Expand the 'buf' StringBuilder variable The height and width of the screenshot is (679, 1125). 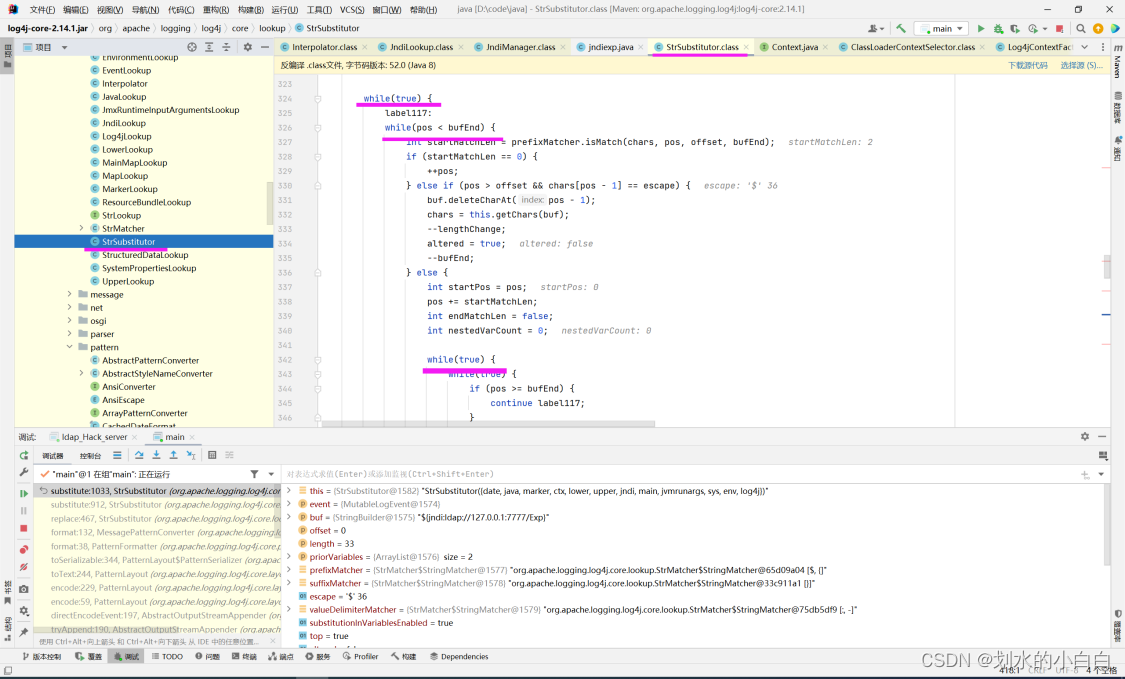click(289, 518)
